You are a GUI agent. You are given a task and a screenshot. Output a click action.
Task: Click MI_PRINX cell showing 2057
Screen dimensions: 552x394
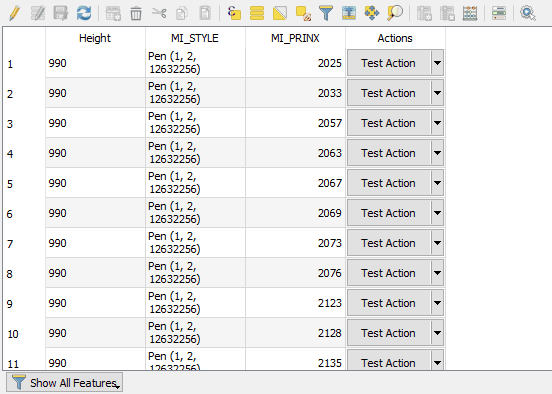[x=295, y=123]
